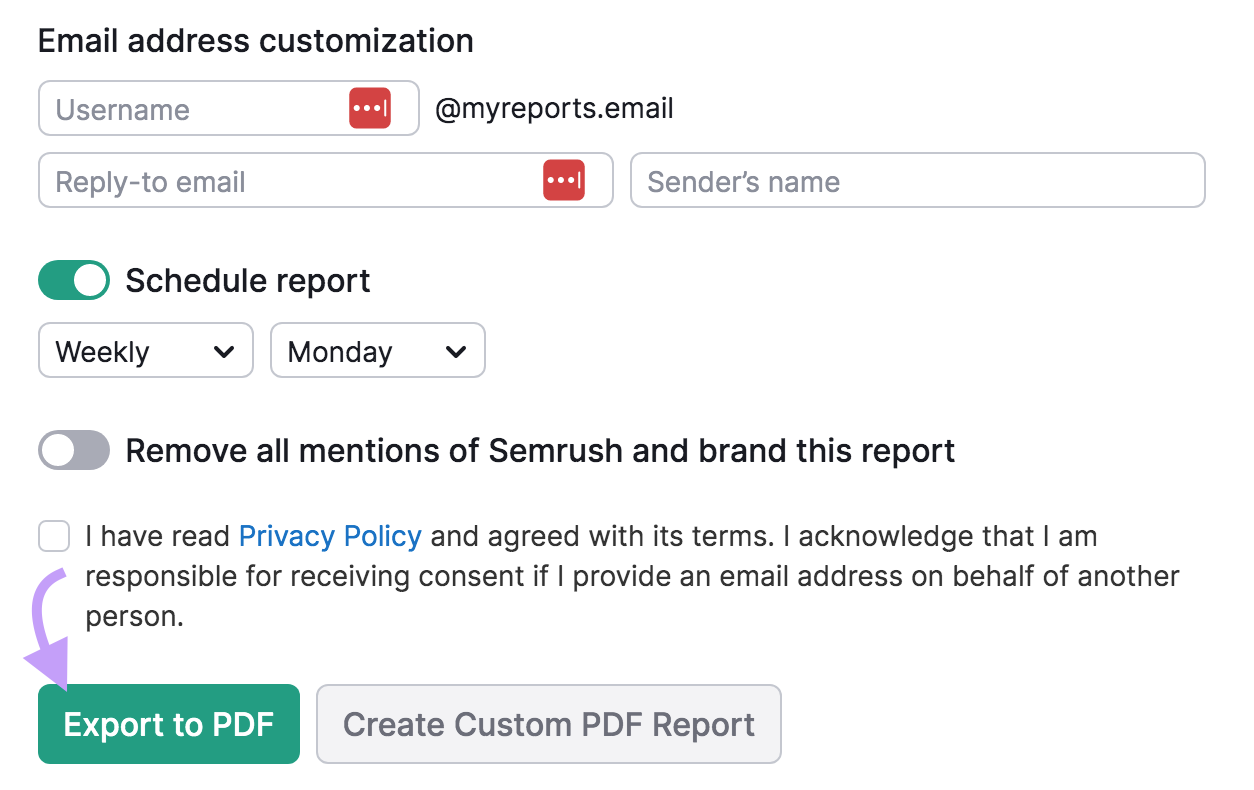Select the @myreports.email domain text
This screenshot has width=1254, height=790.
(554, 109)
